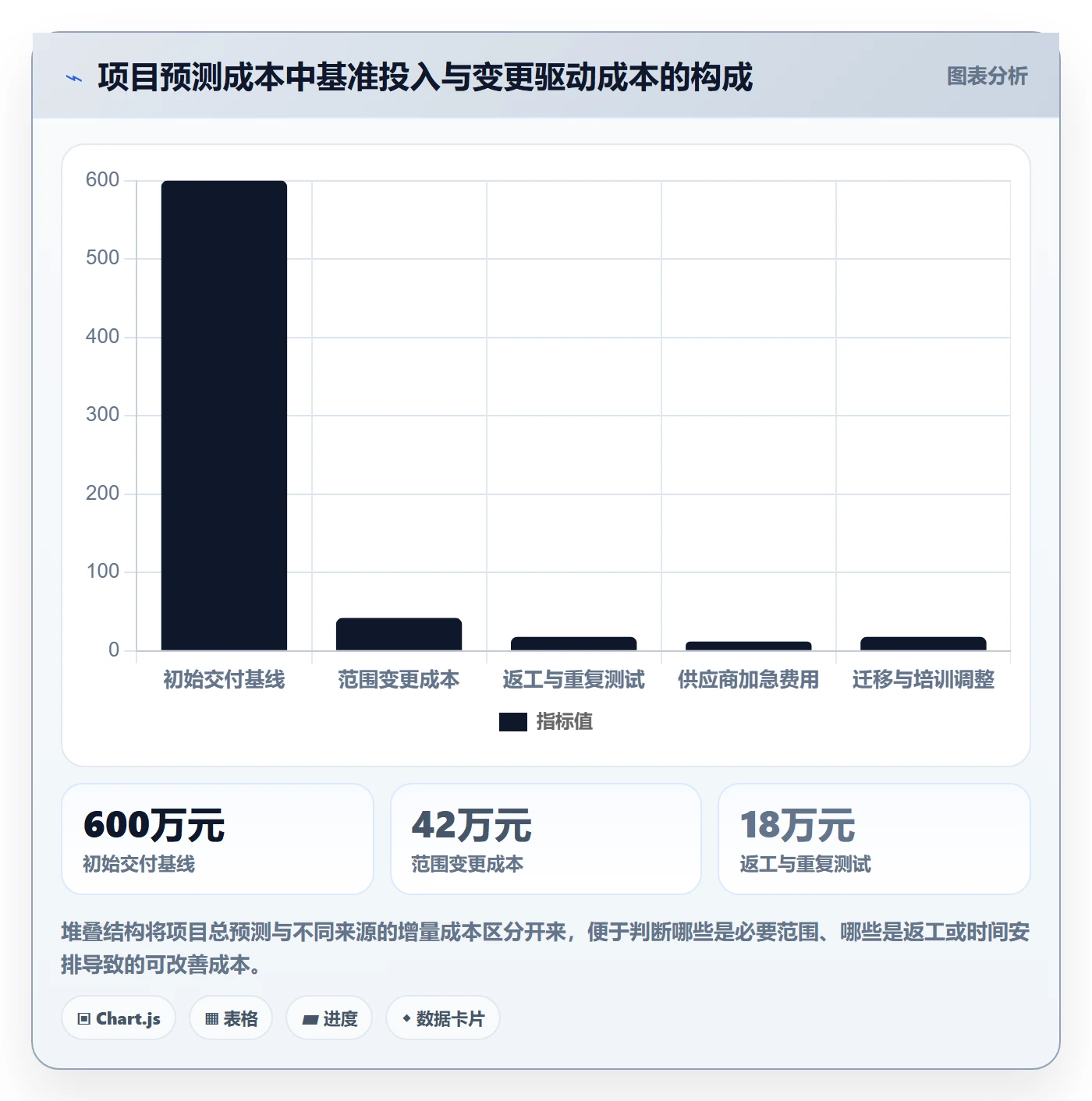Image resolution: width=1092 pixels, height=1101 pixels.
Task: Click the 数据卡片 tag chip
Action: pyautogui.click(x=443, y=1018)
